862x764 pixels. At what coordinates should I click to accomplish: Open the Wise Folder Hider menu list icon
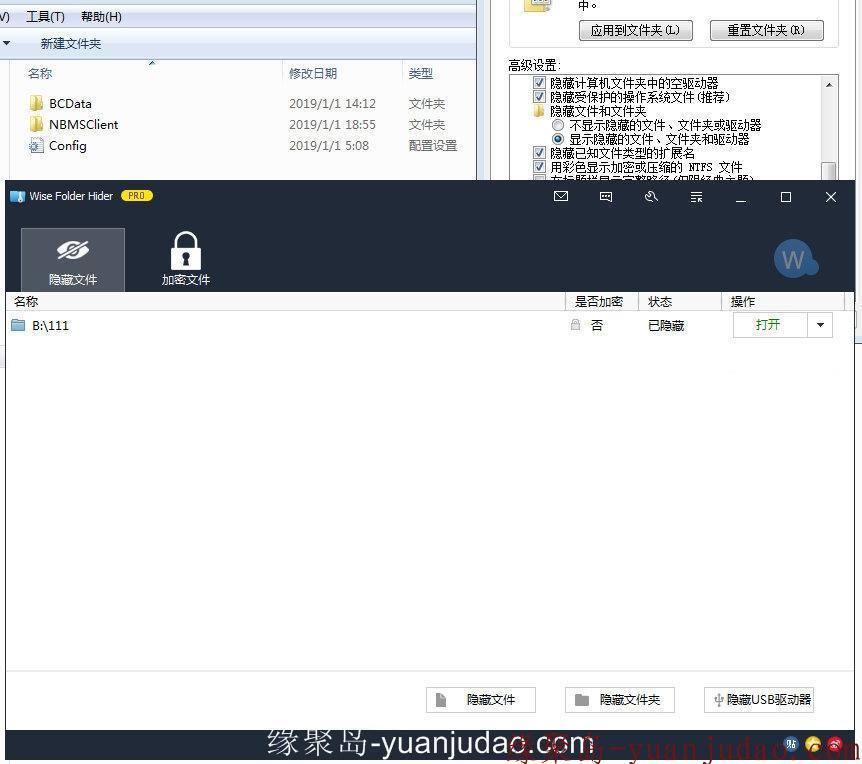[x=696, y=197]
